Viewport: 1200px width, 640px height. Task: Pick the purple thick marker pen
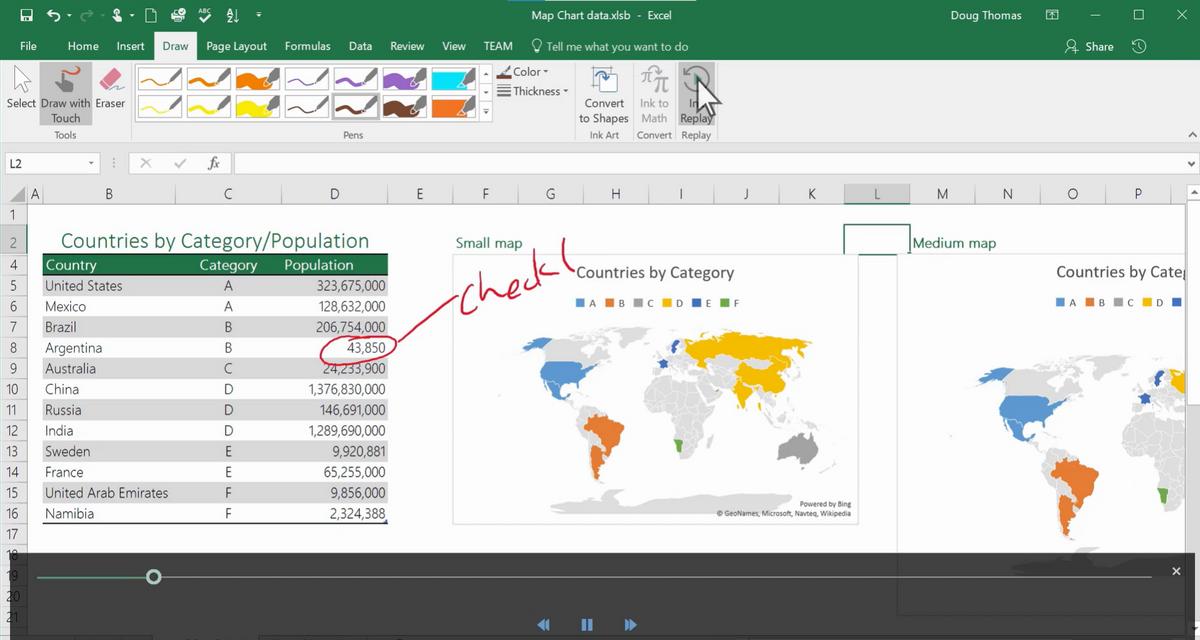(x=404, y=79)
